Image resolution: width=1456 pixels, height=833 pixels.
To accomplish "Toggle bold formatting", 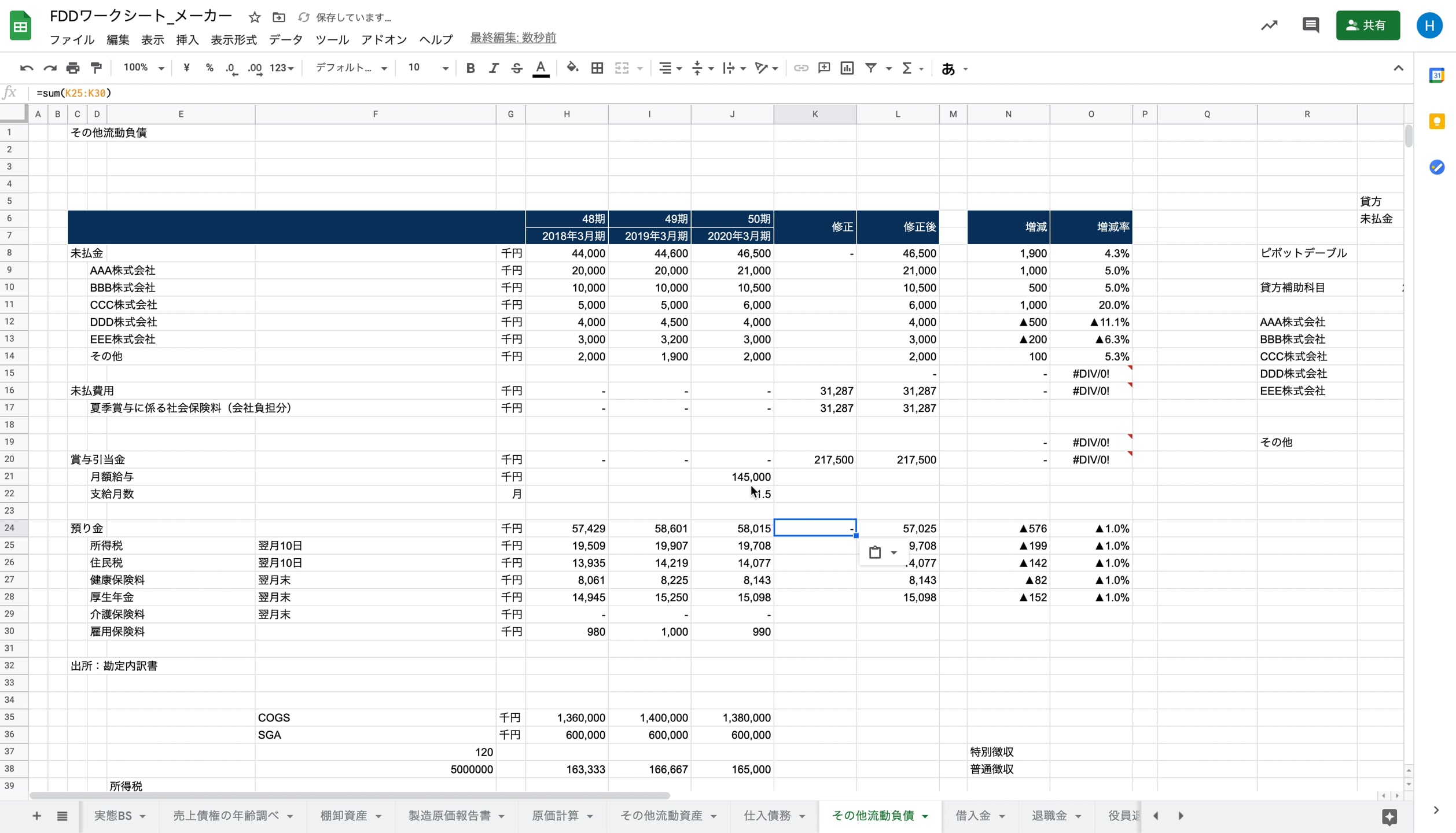I will point(470,68).
